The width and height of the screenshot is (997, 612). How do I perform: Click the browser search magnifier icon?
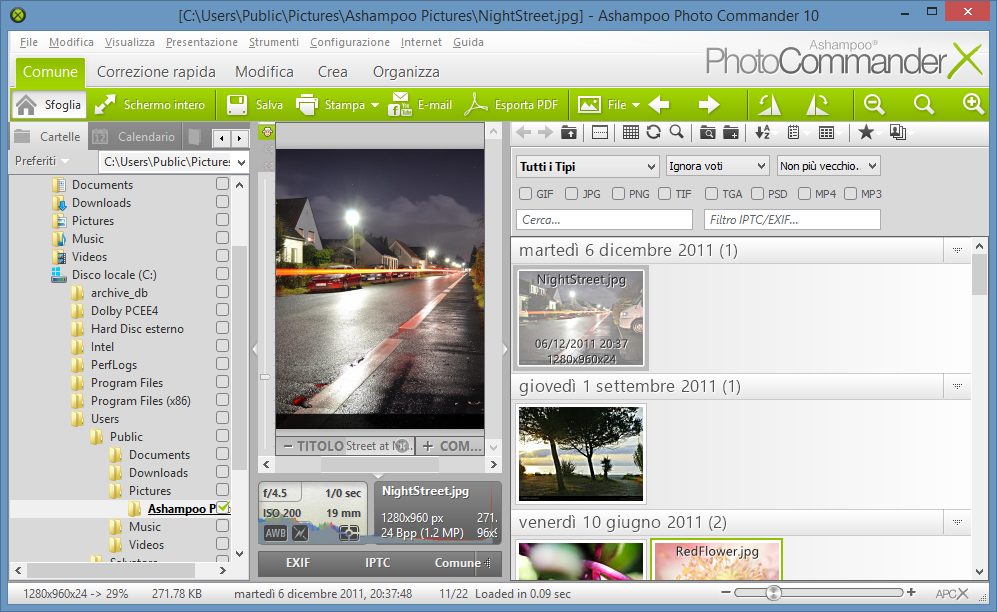[677, 132]
